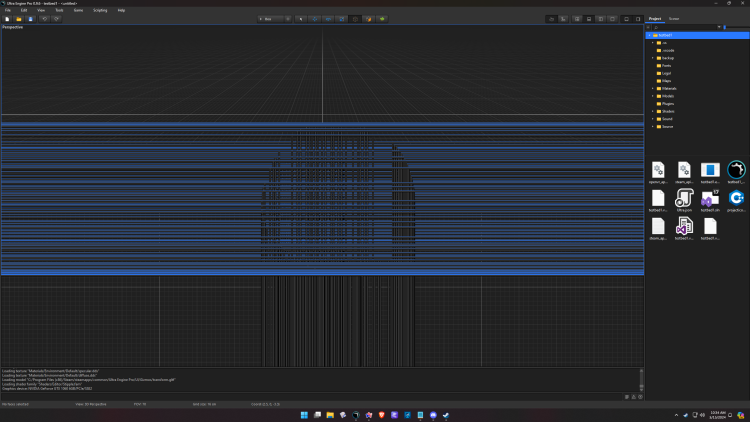Screen dimensions: 750x422
Task: Select the Shaders folder in project tree
Action: (667, 111)
